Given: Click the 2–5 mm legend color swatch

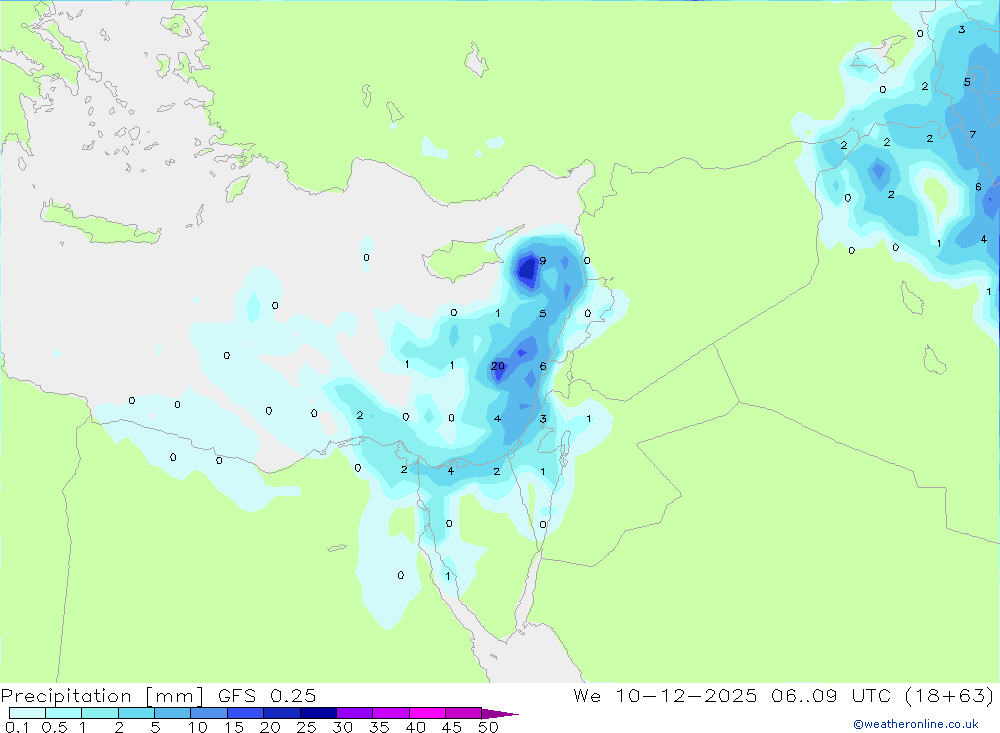Looking at the screenshot, I should click(136, 713).
